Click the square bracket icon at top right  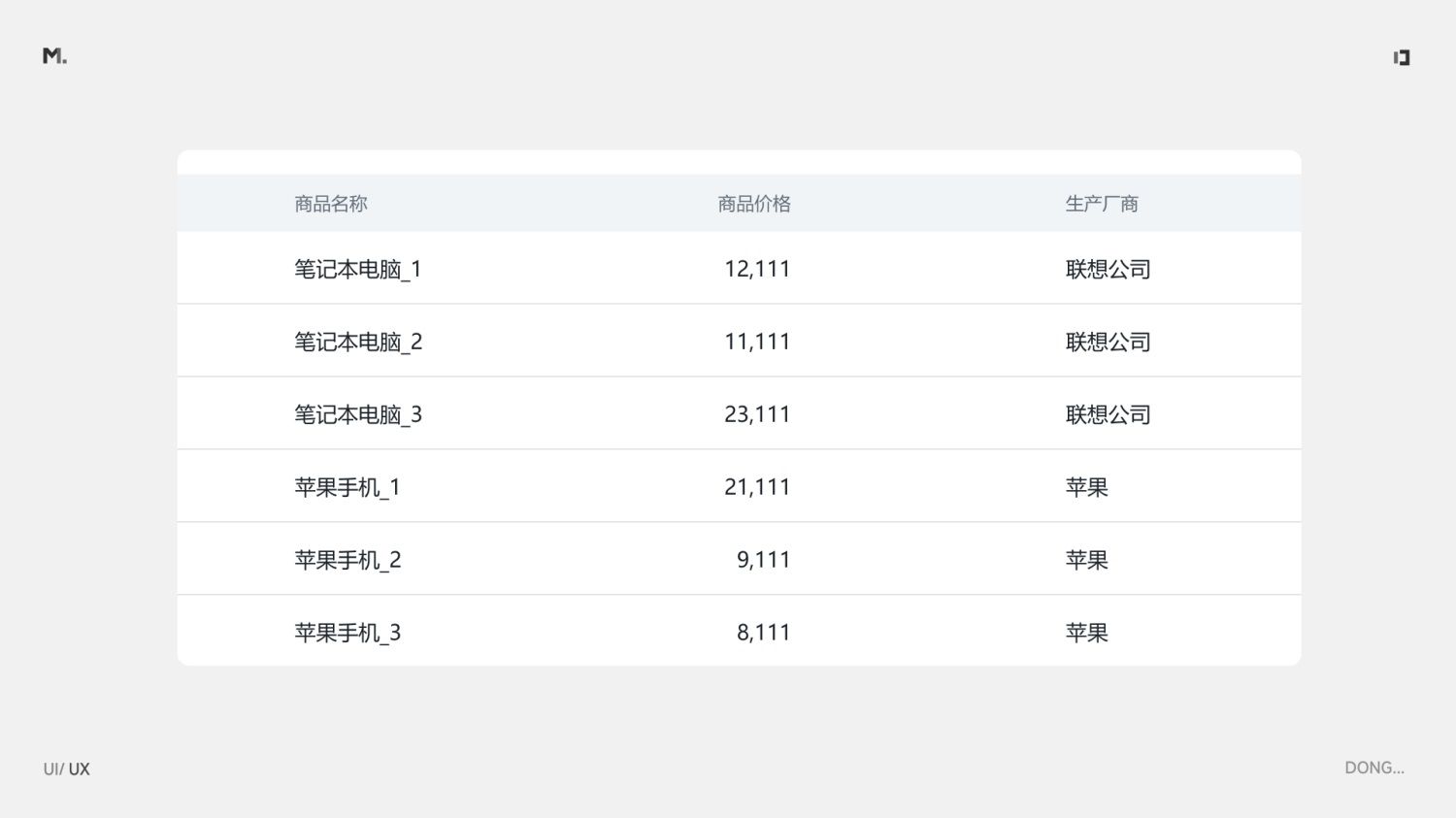[1402, 57]
